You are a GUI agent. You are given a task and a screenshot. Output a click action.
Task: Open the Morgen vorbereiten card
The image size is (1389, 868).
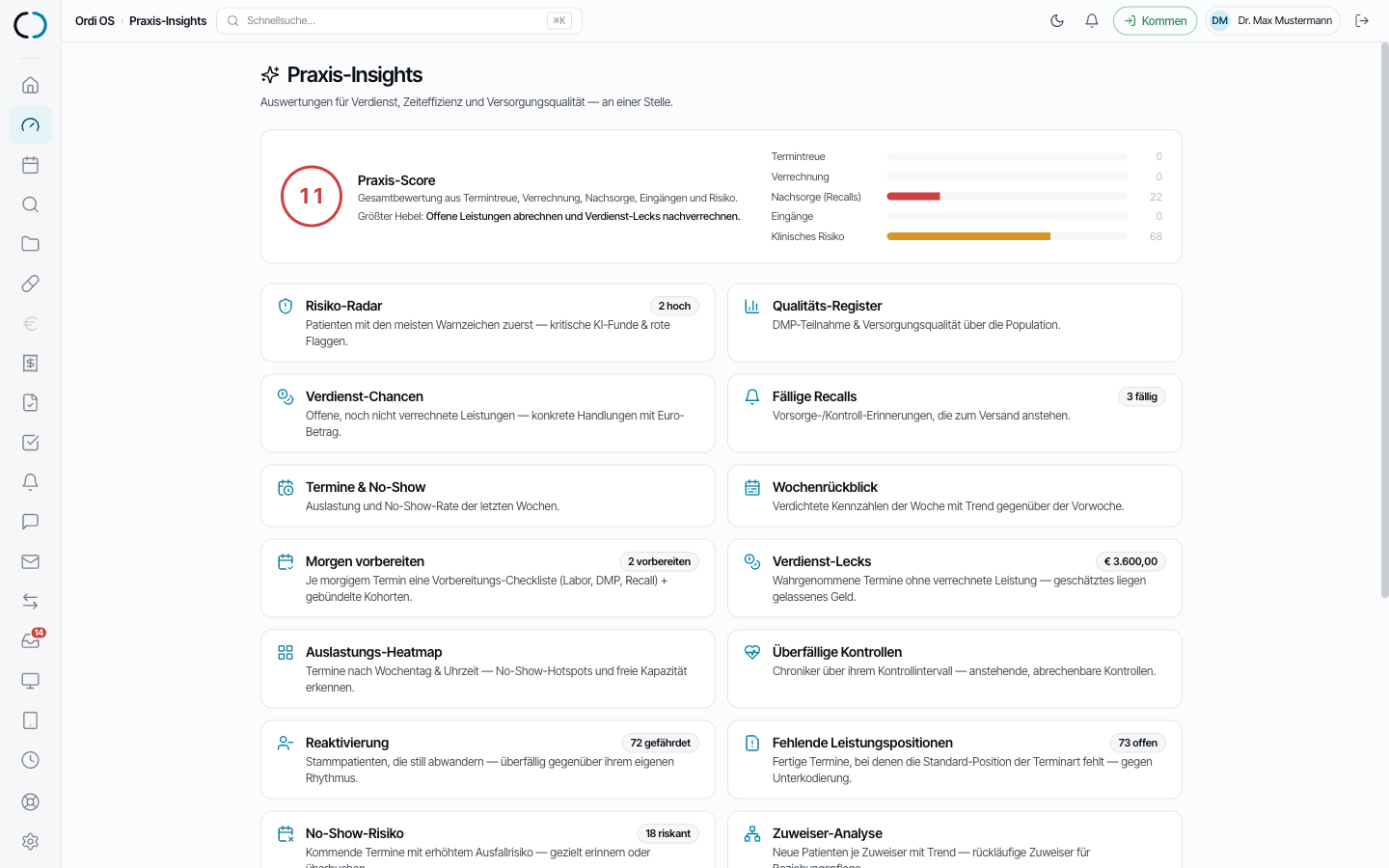(x=488, y=578)
